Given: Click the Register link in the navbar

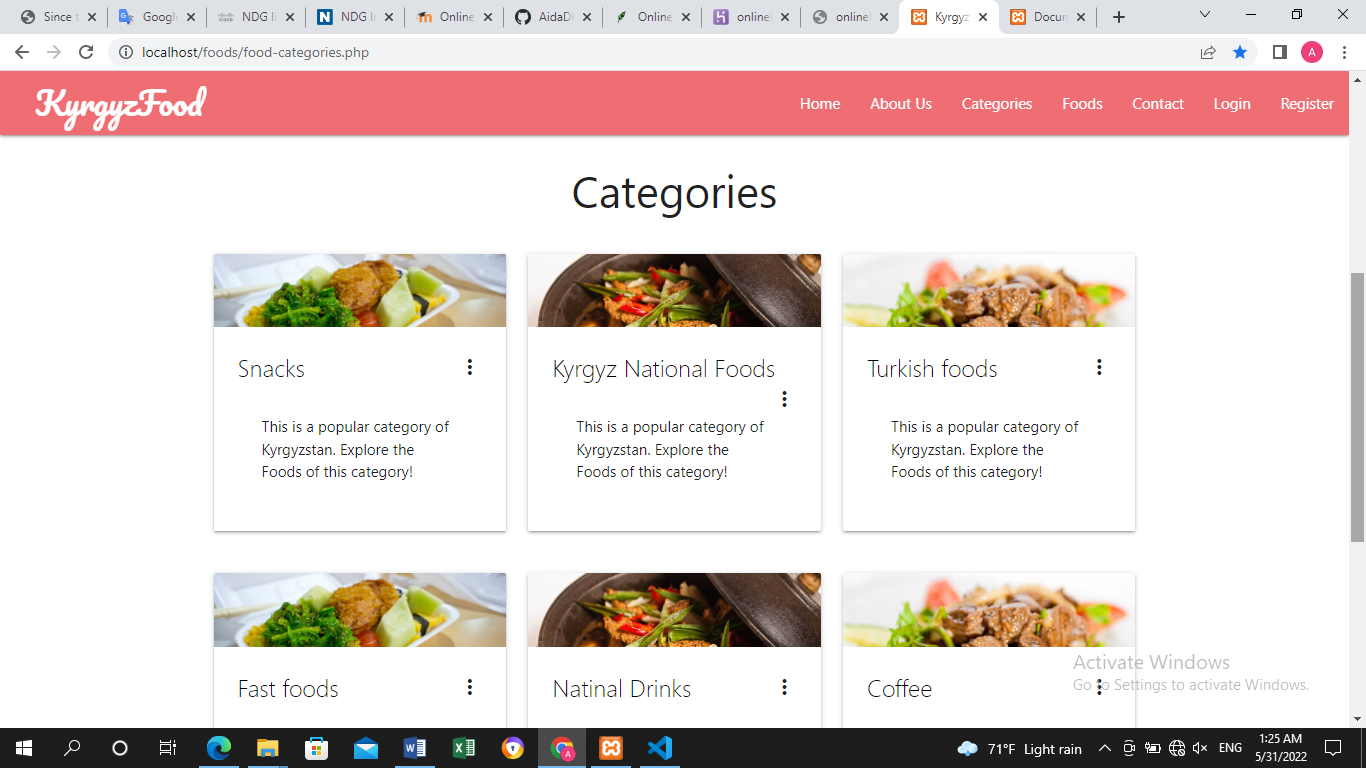Looking at the screenshot, I should (x=1306, y=103).
